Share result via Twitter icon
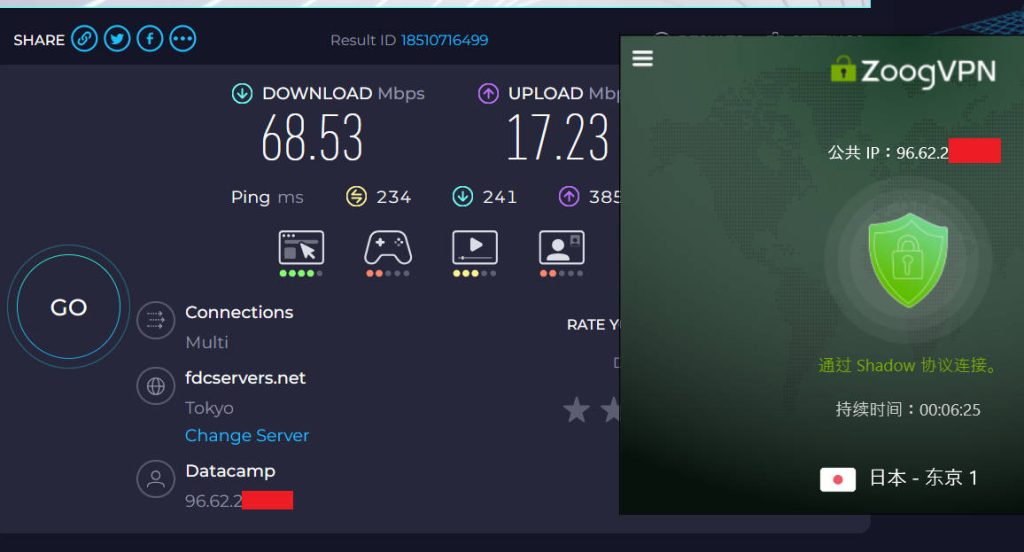Image resolution: width=1024 pixels, height=552 pixels. pyautogui.click(x=117, y=39)
